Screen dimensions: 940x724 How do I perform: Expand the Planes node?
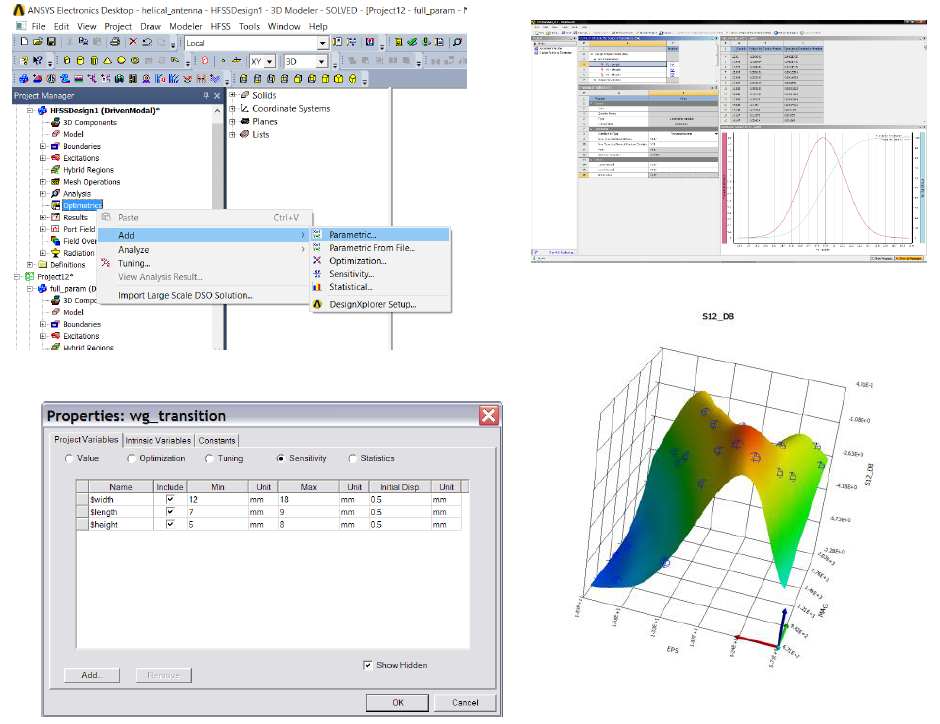(233, 122)
